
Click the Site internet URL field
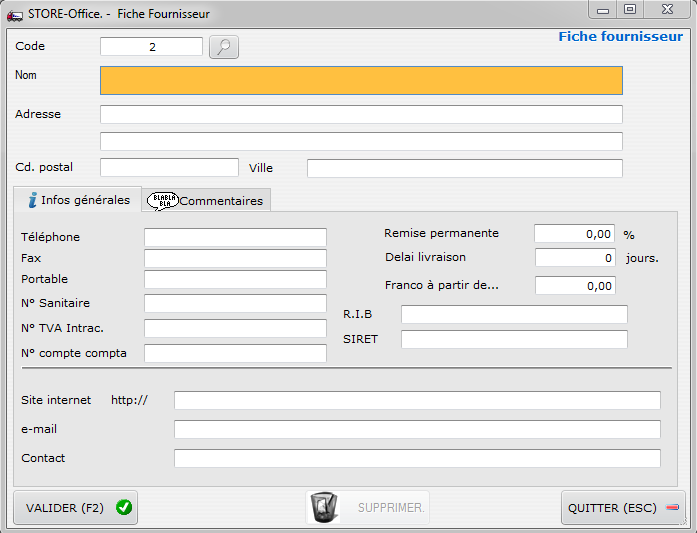tap(417, 400)
